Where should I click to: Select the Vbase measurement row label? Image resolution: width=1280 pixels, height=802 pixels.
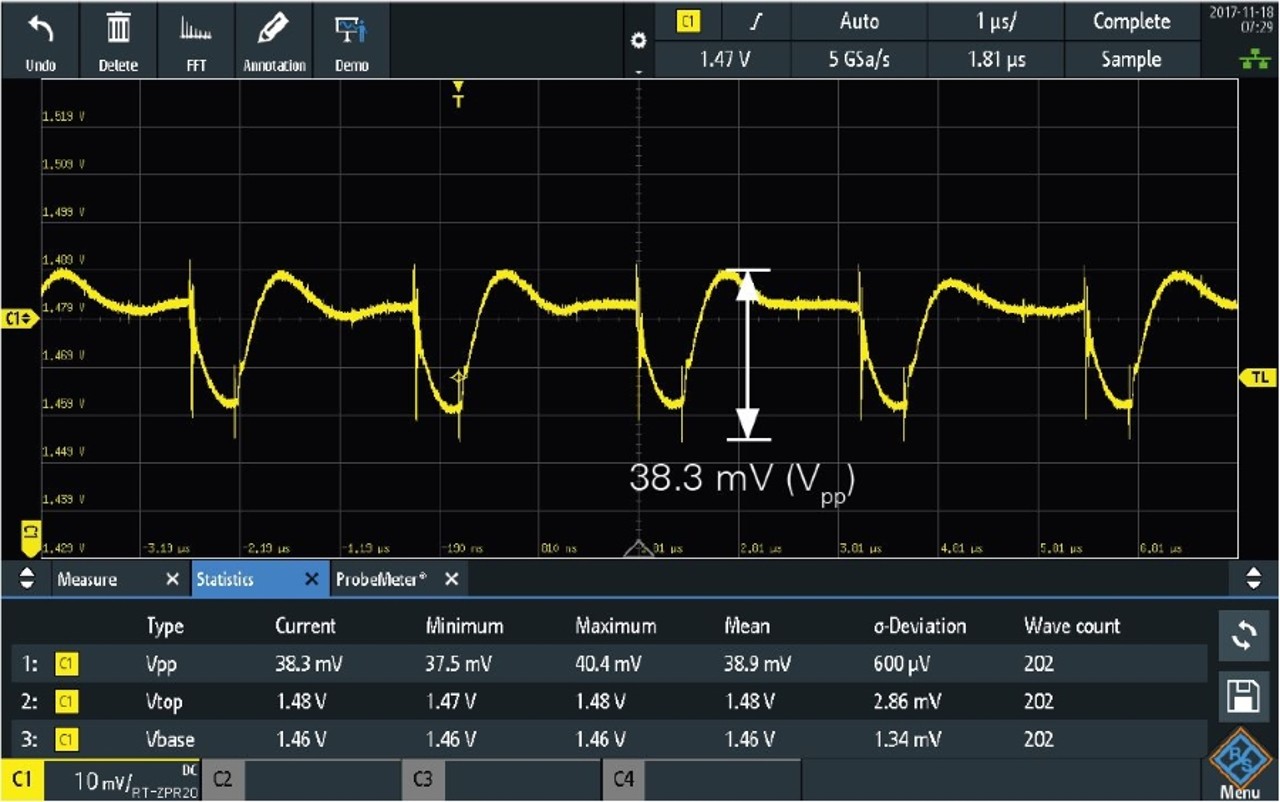pyautogui.click(x=170, y=740)
